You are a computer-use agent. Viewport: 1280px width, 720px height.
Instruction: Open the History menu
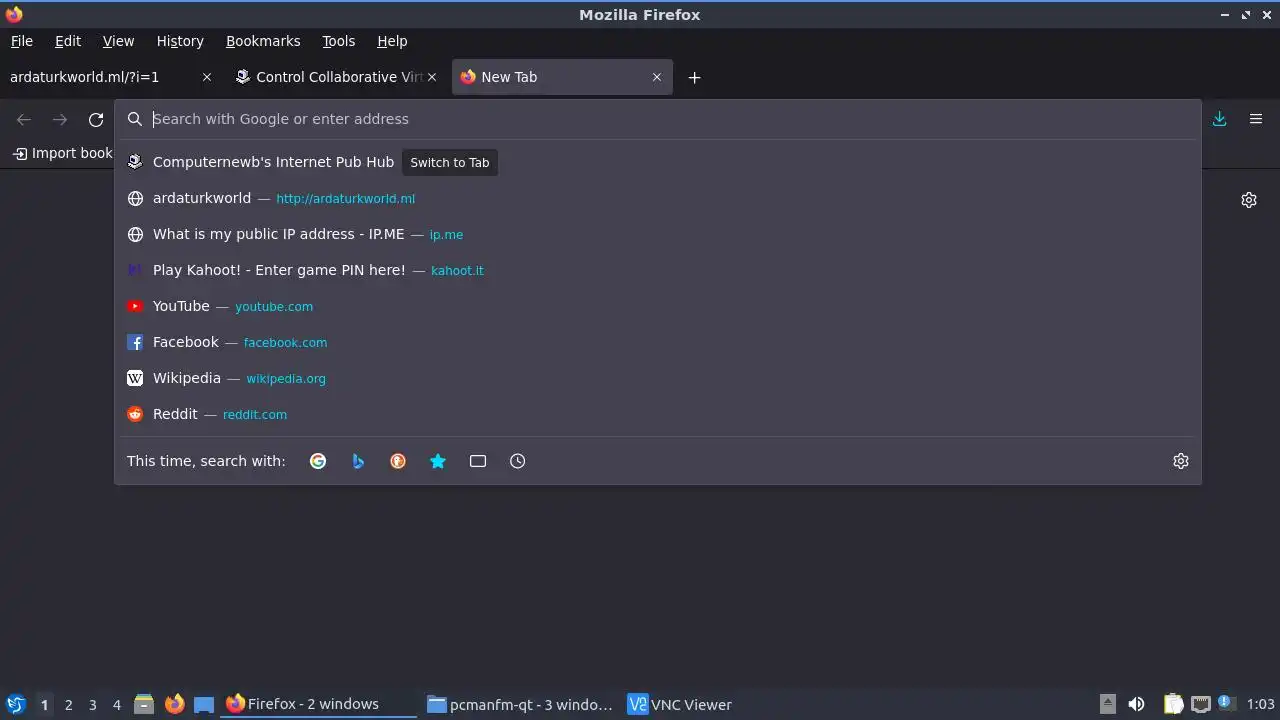tap(180, 41)
